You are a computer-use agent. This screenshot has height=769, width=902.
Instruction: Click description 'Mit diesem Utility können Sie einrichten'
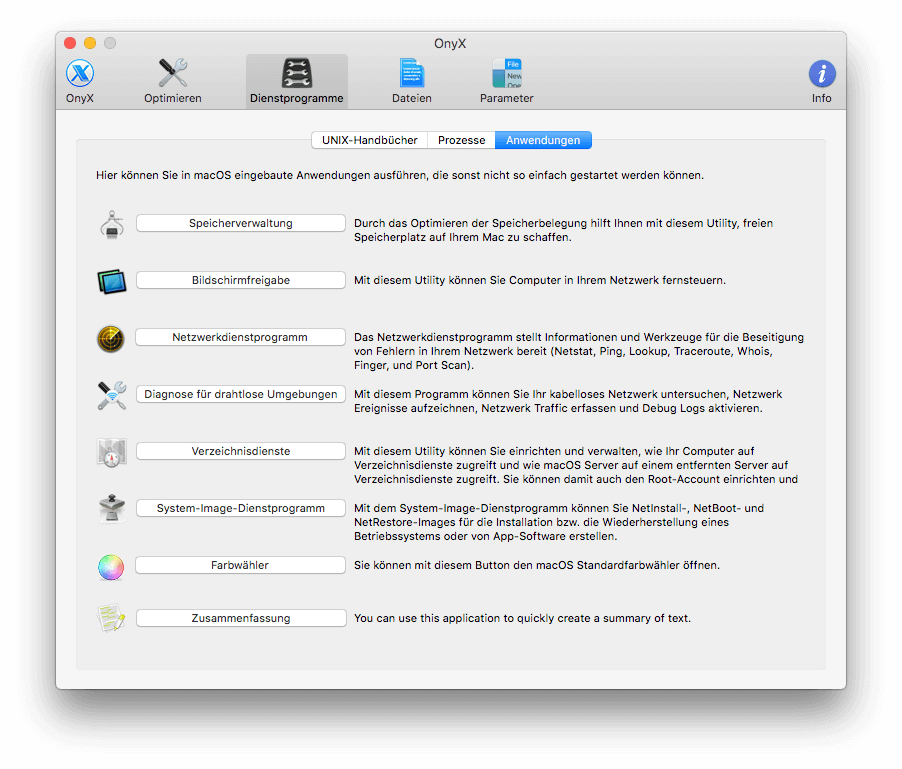(x=576, y=465)
